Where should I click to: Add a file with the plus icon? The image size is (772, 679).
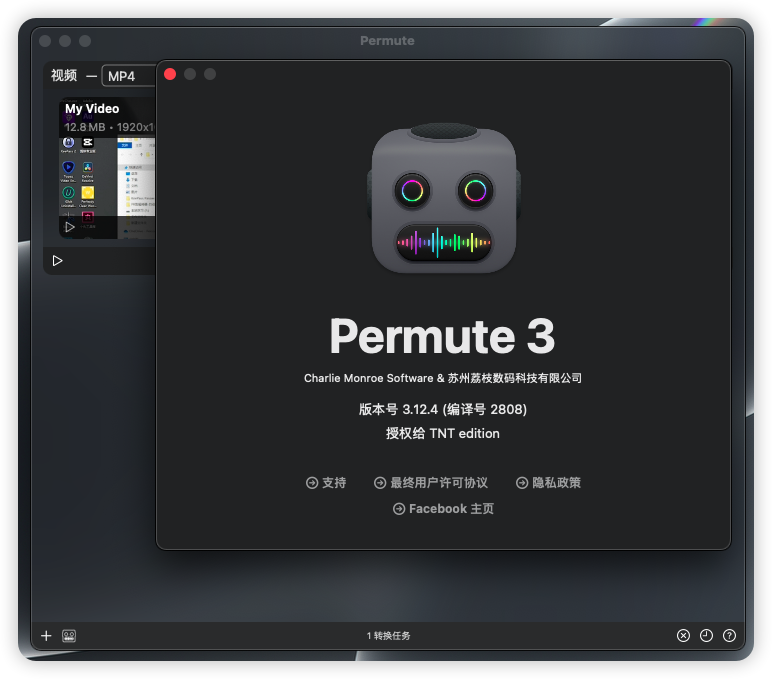46,636
